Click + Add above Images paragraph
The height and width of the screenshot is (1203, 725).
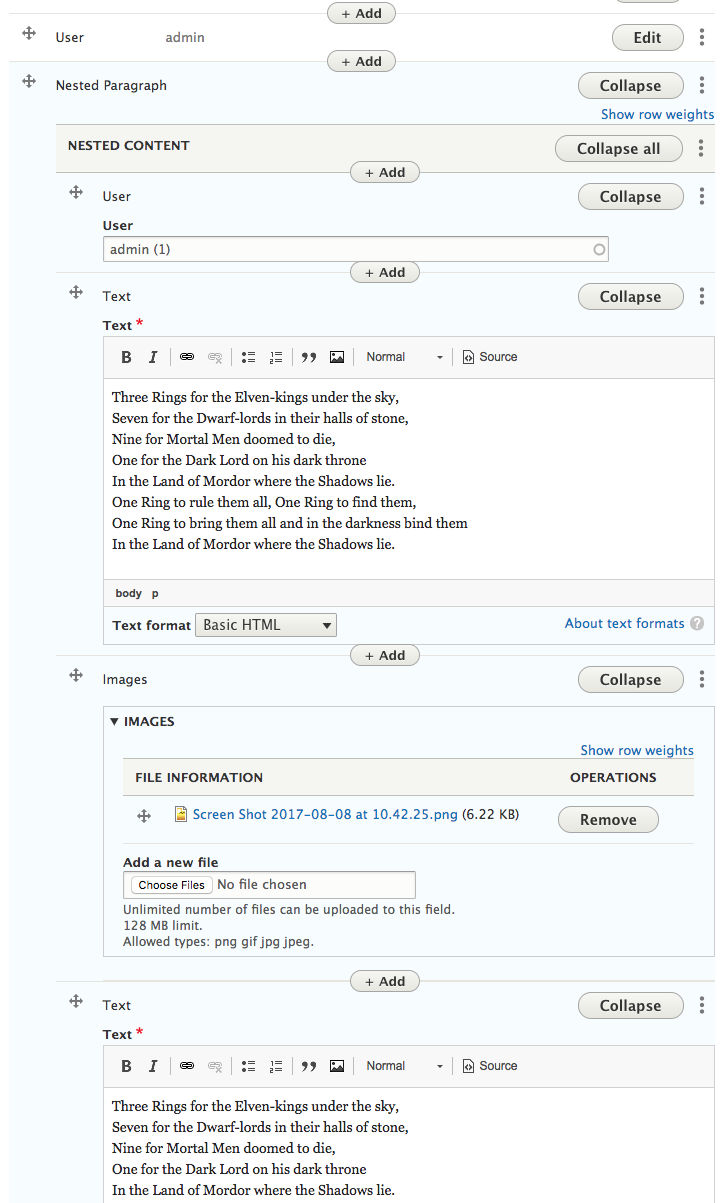(x=385, y=655)
